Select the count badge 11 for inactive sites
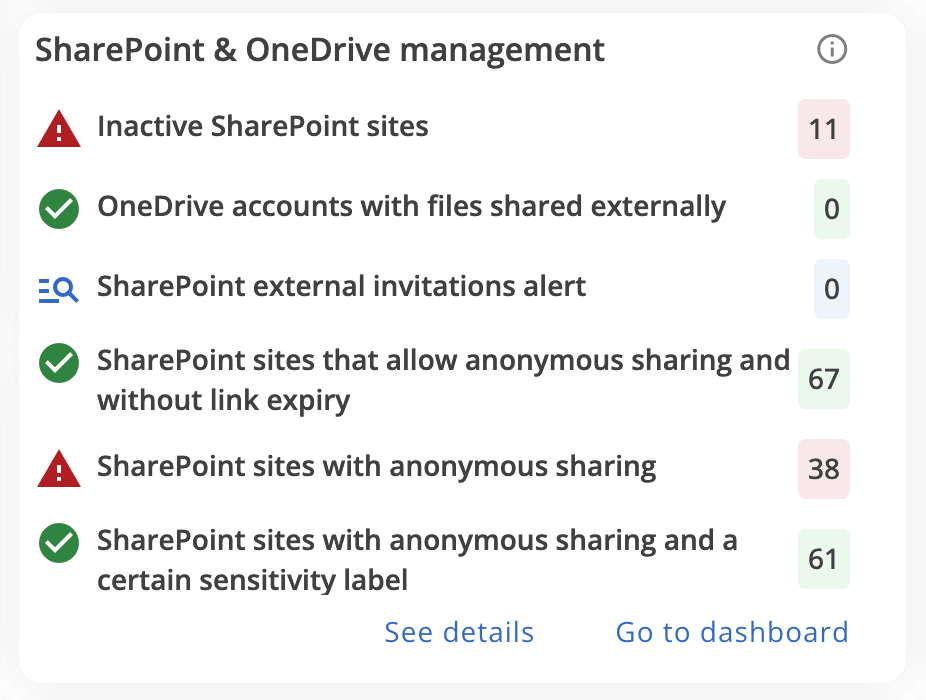 (x=824, y=129)
